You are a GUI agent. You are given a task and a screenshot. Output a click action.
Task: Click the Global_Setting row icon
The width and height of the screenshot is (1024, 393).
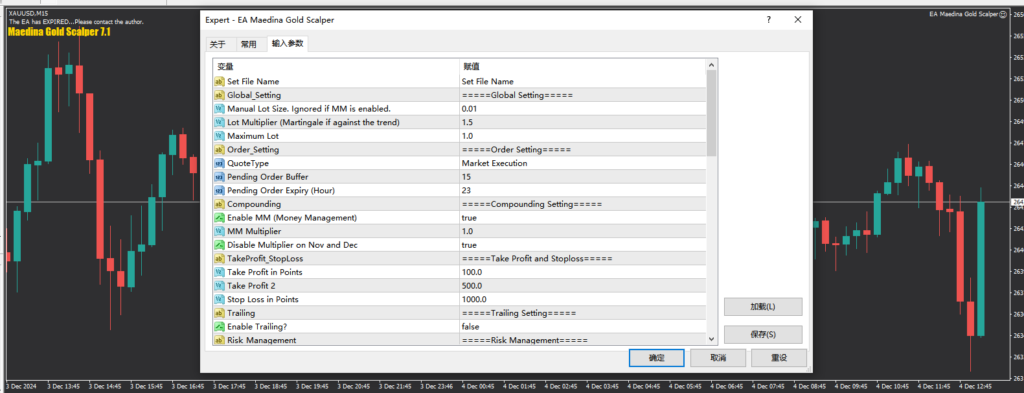click(219, 95)
